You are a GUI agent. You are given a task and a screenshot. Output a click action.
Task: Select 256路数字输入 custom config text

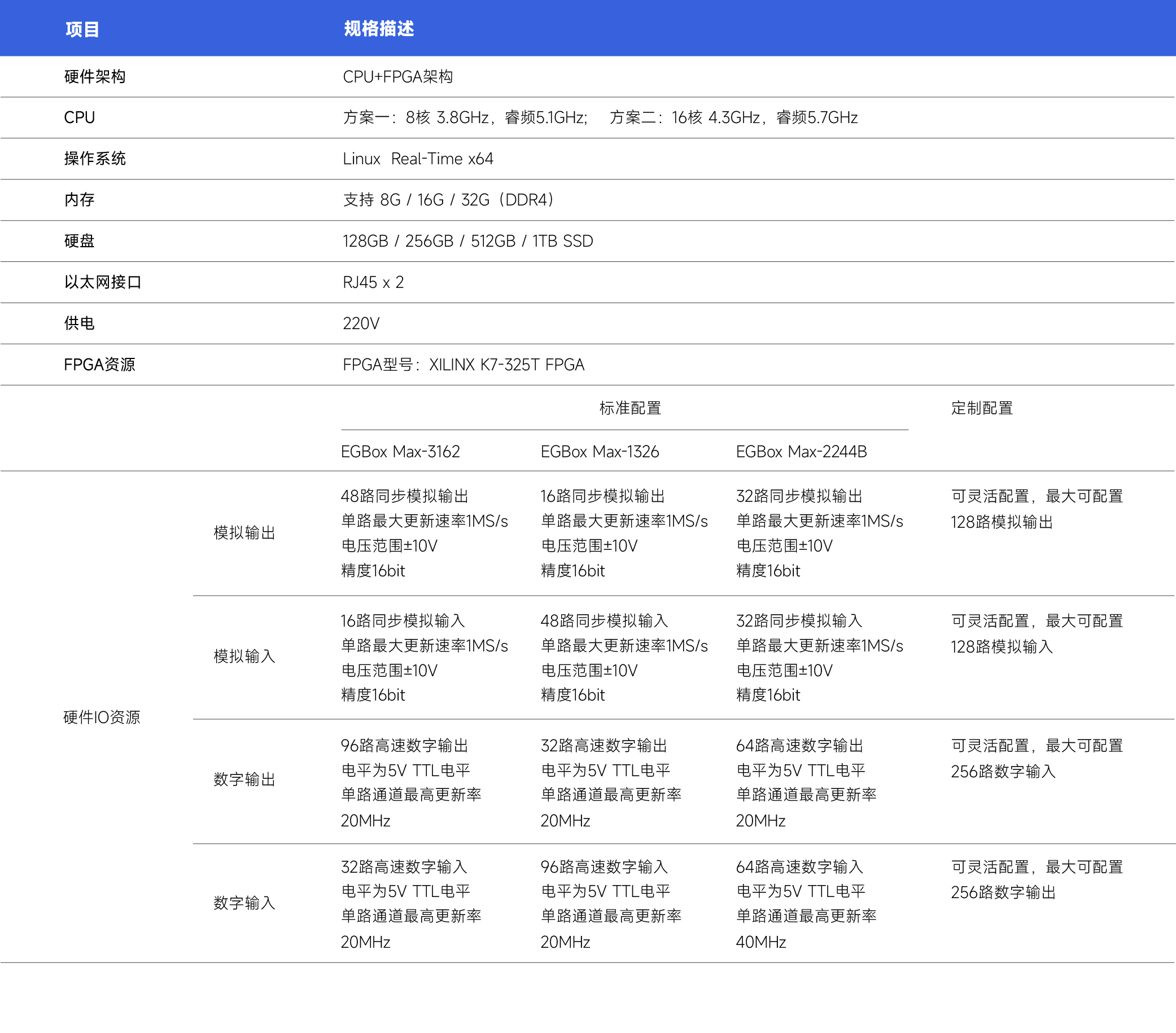pos(1003,771)
